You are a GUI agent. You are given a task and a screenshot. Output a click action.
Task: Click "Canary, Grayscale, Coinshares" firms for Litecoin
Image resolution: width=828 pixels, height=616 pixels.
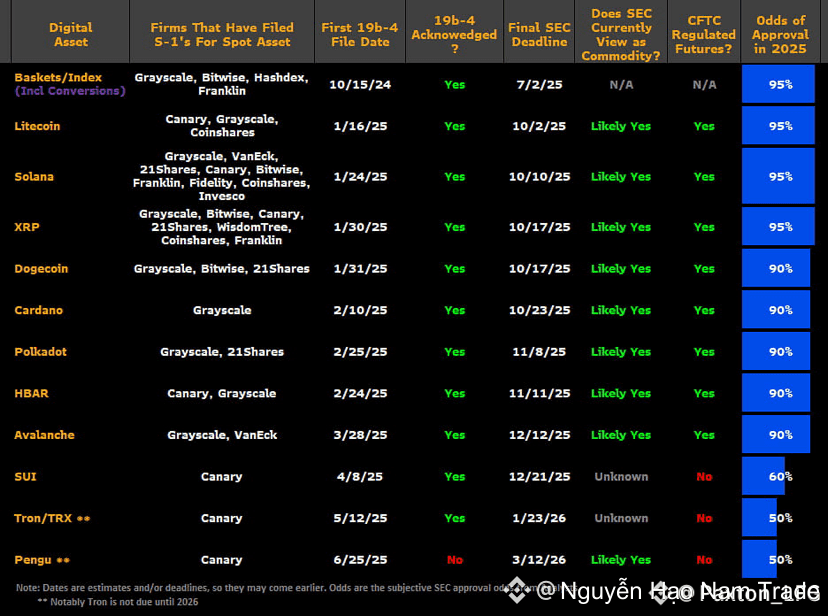222,126
